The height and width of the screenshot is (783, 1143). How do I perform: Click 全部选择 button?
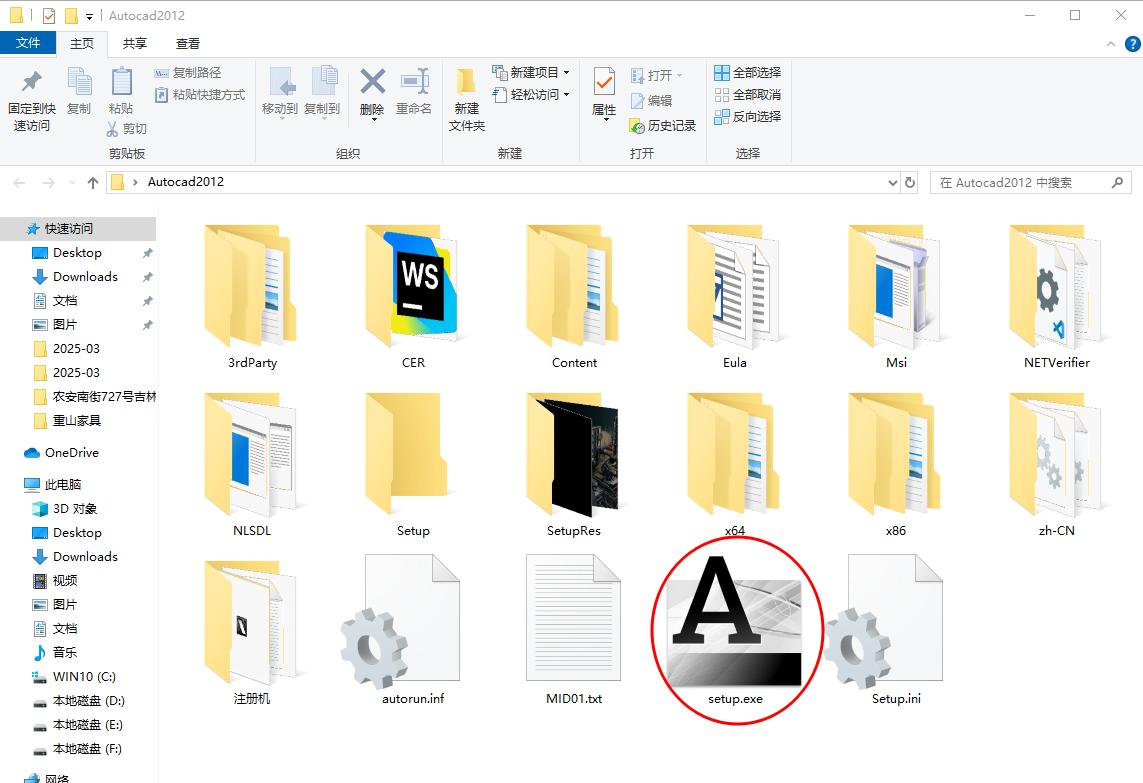coord(747,72)
